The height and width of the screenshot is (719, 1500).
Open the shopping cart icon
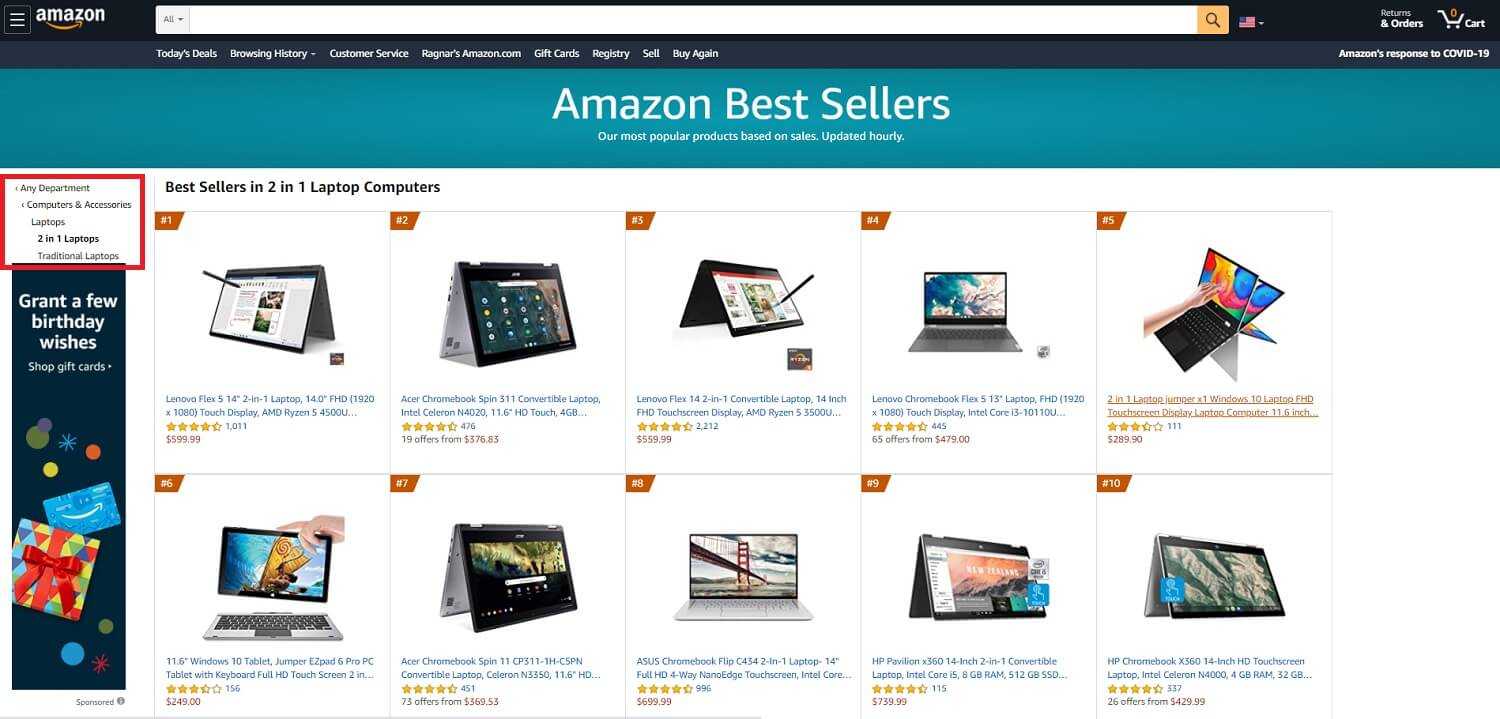pyautogui.click(x=1462, y=19)
